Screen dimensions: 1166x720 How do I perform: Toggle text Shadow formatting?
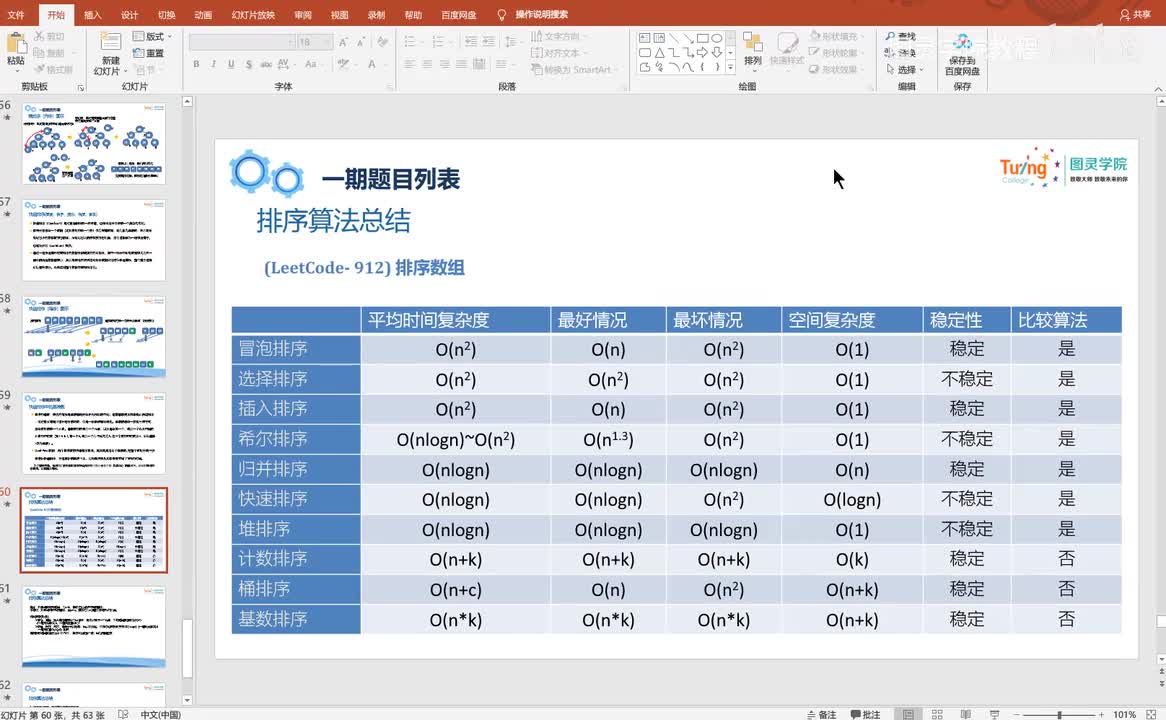pos(248,64)
